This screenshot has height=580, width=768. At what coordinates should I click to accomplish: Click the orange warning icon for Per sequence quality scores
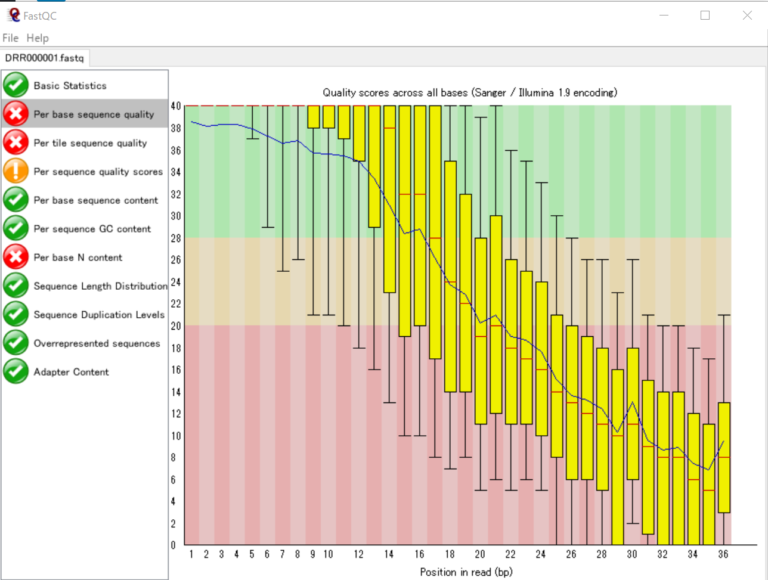click(16, 172)
